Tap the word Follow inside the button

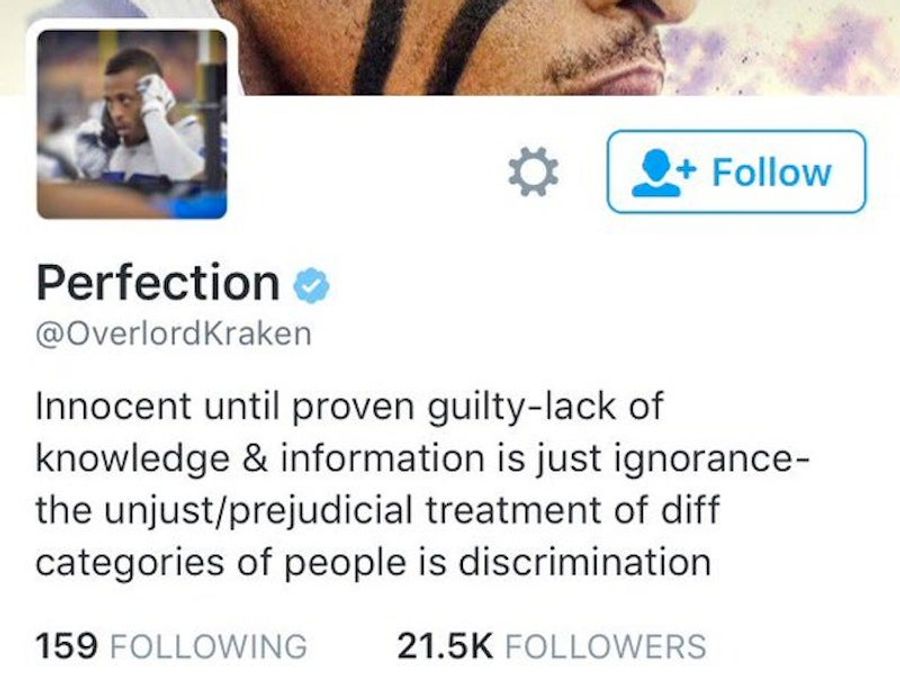[x=771, y=172]
